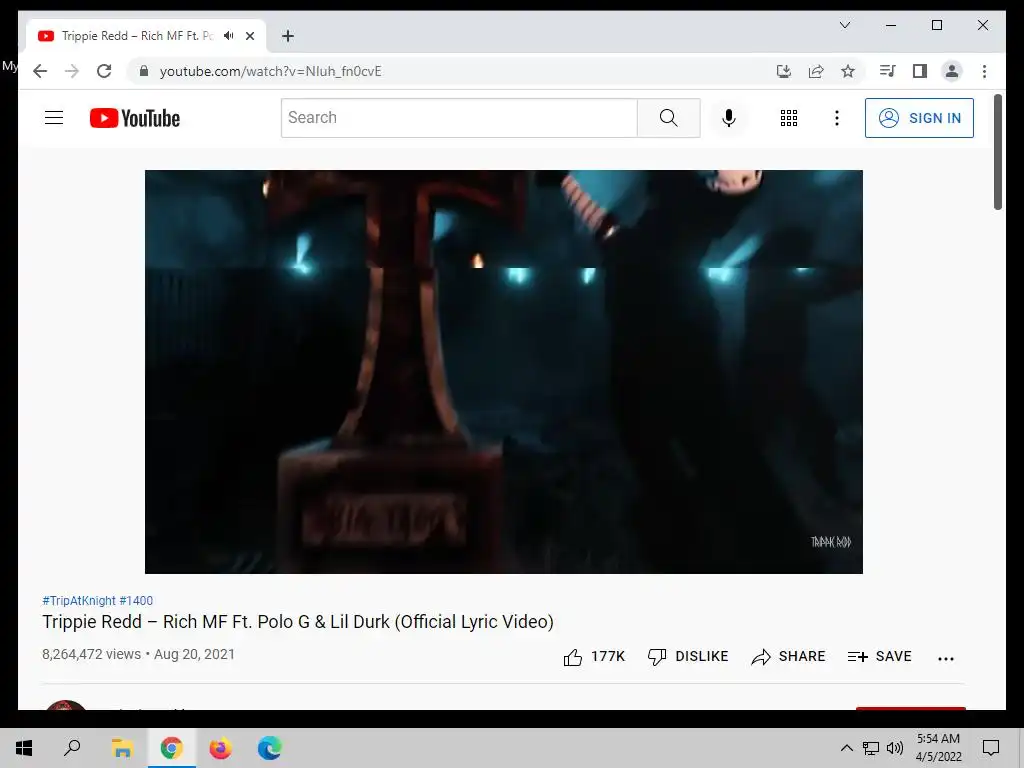Close the Trippie Redd tab

click(x=250, y=36)
